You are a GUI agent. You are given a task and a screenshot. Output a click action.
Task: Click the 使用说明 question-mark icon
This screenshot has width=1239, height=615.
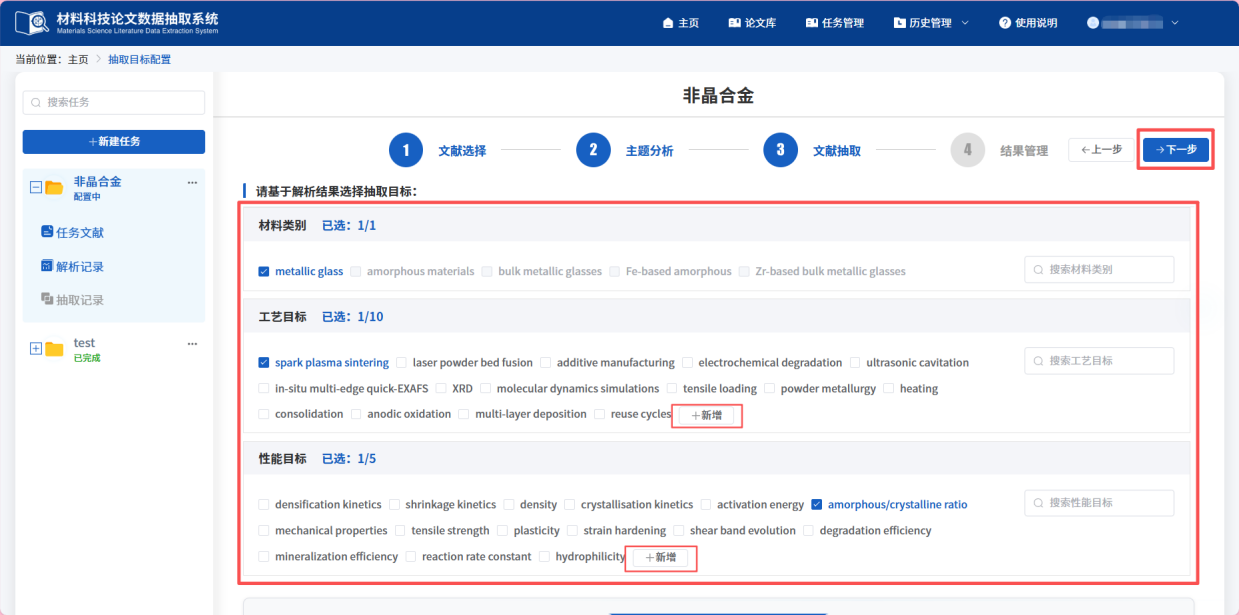pos(1003,22)
